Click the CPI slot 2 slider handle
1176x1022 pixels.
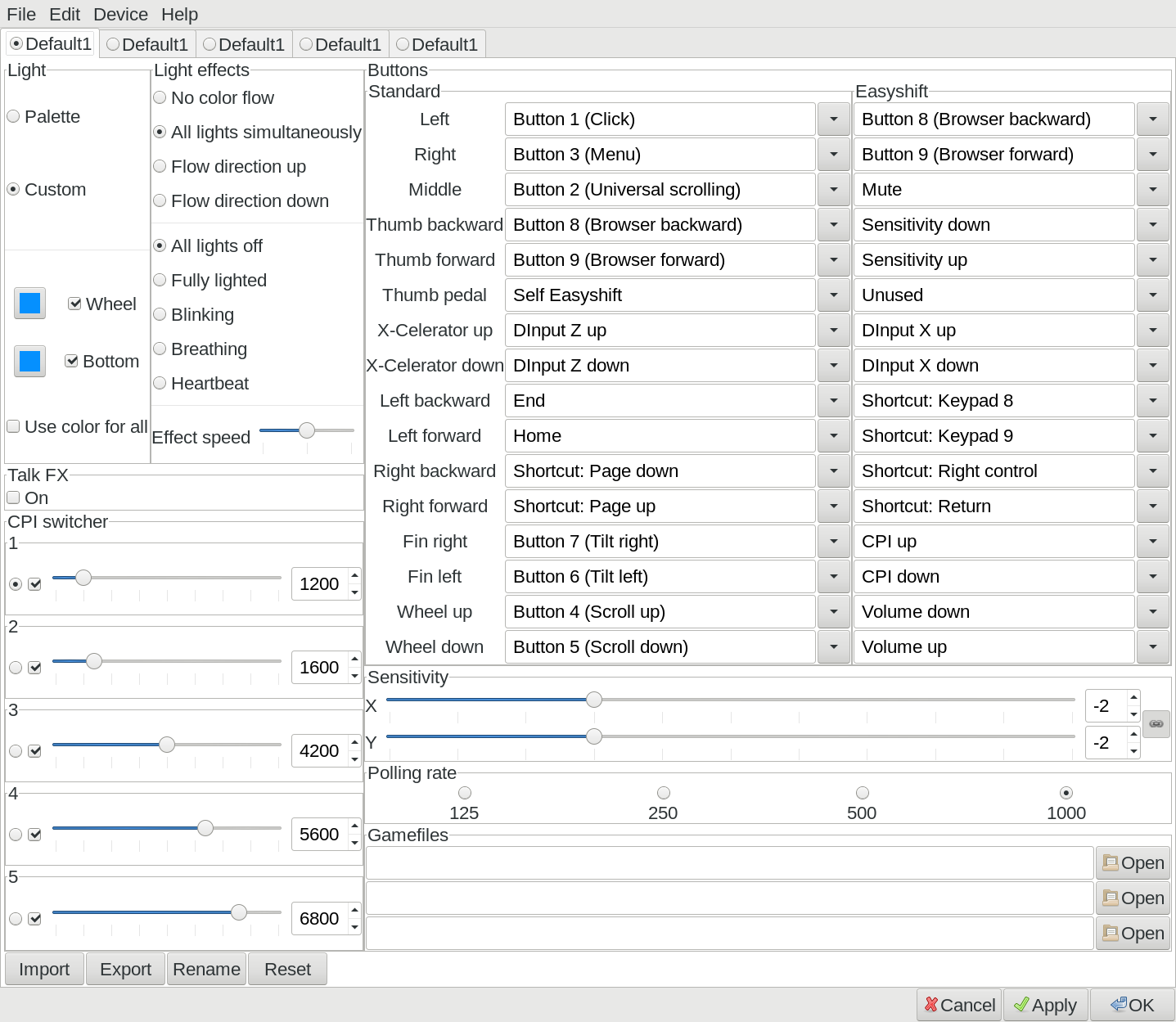pyautogui.click(x=94, y=661)
